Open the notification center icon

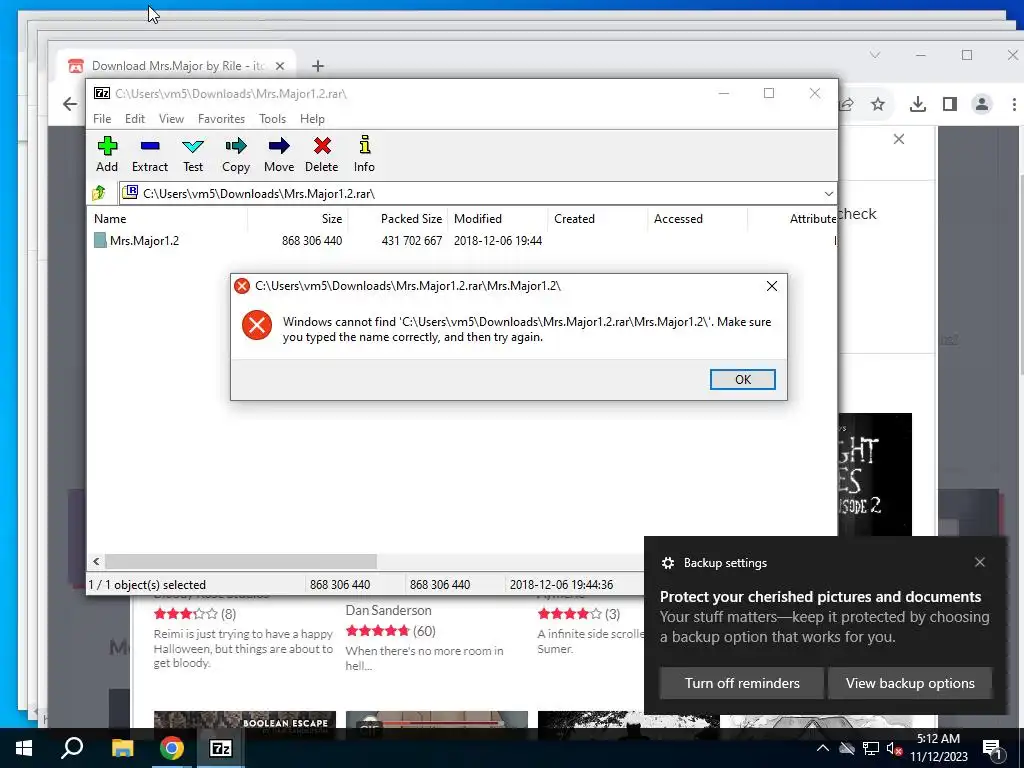click(992, 749)
